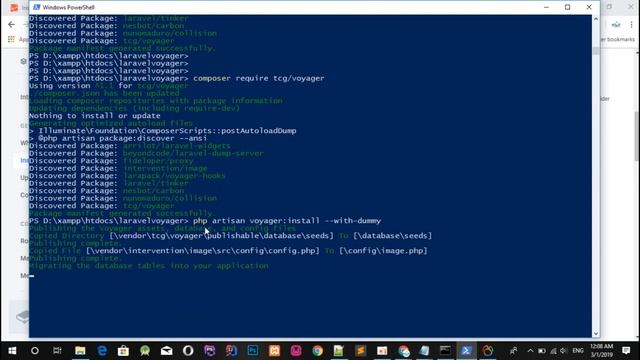This screenshot has width=640, height=360.
Task: Open the volume control tray icon
Action: point(564,351)
